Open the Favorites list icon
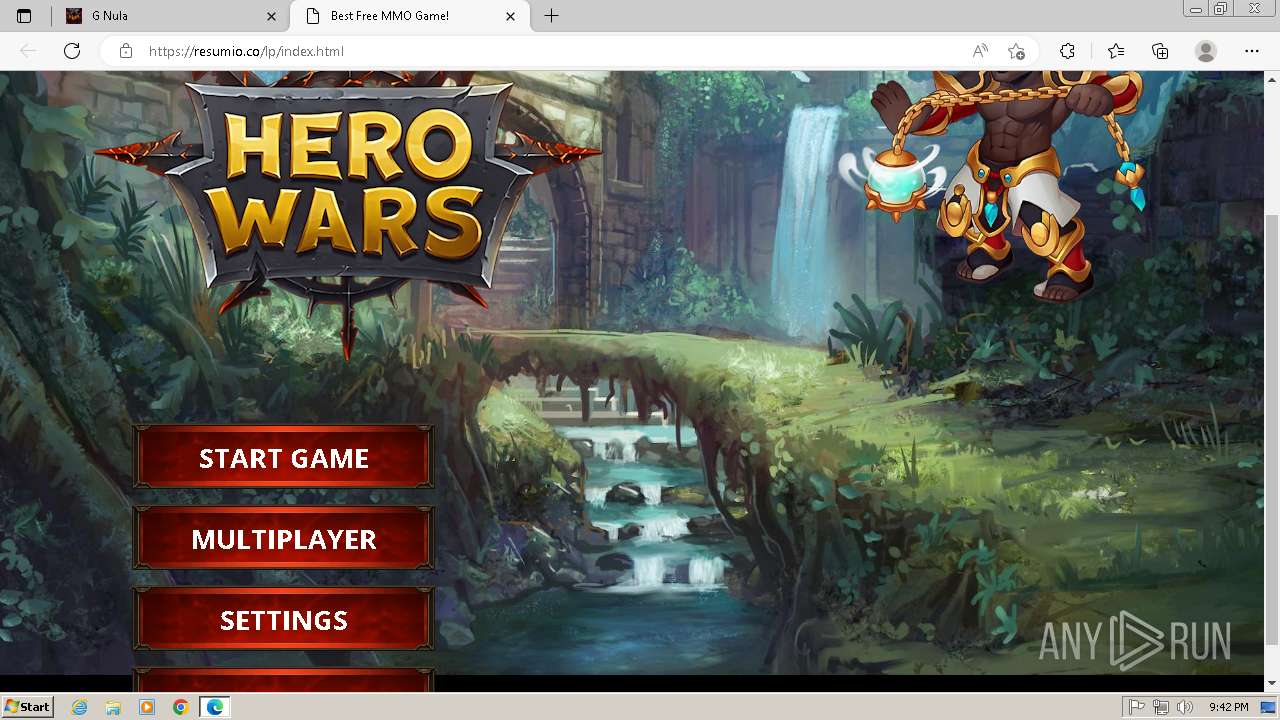The image size is (1280, 720). pyautogui.click(x=1116, y=51)
